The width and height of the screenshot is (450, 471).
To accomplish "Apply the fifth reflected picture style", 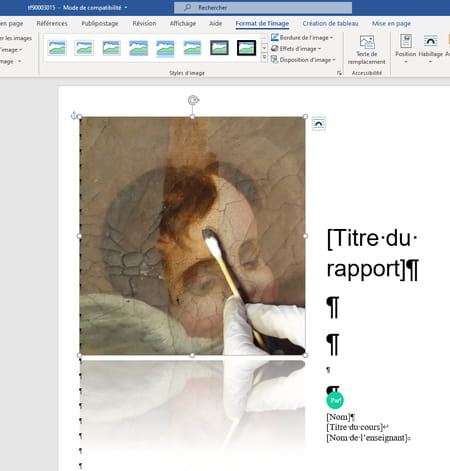I will [165, 48].
